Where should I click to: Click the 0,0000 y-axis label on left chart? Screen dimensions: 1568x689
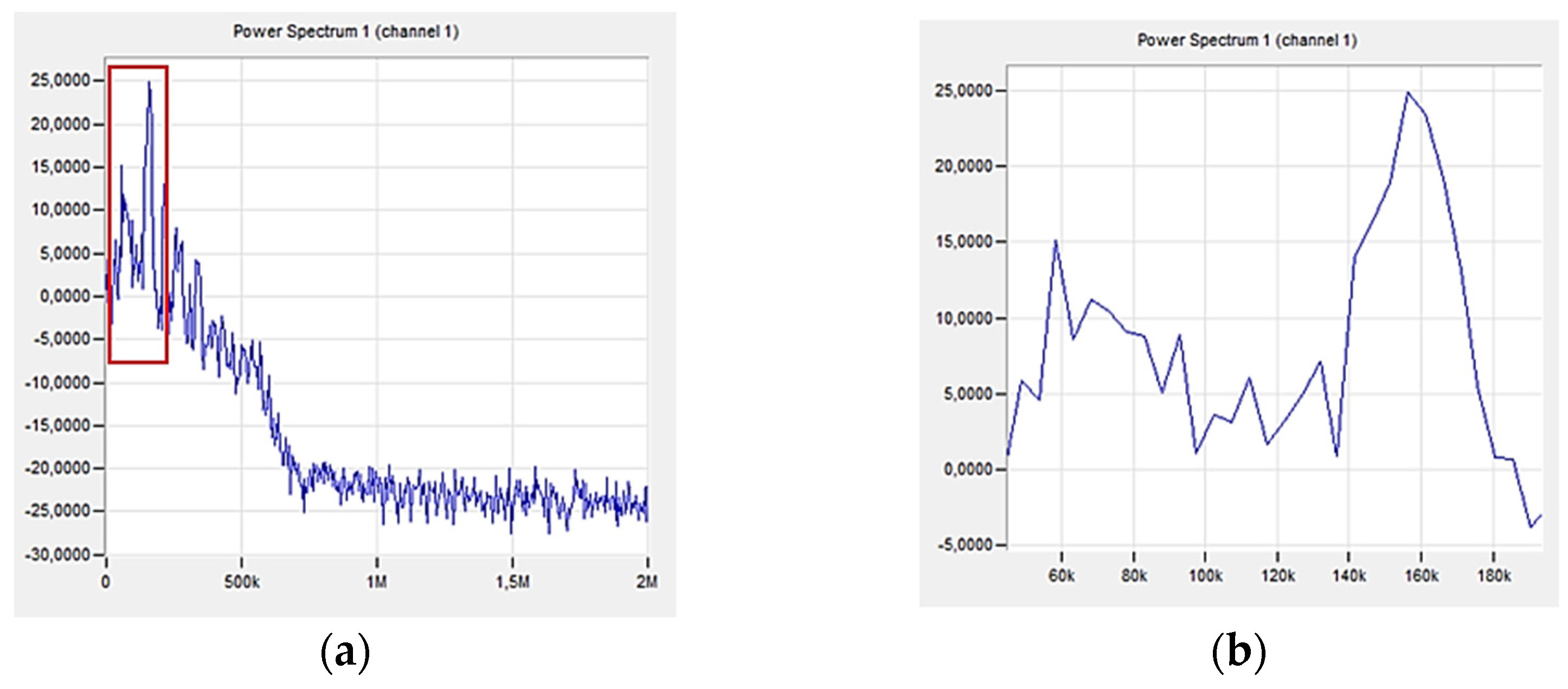65,297
